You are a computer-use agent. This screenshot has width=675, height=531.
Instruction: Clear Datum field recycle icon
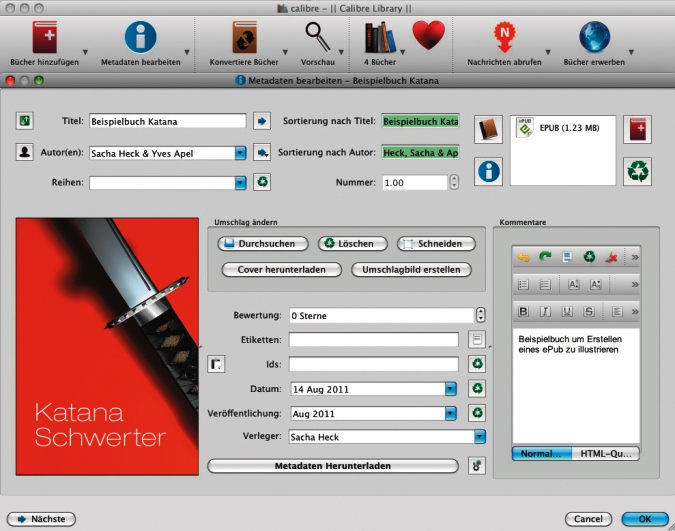coord(477,388)
